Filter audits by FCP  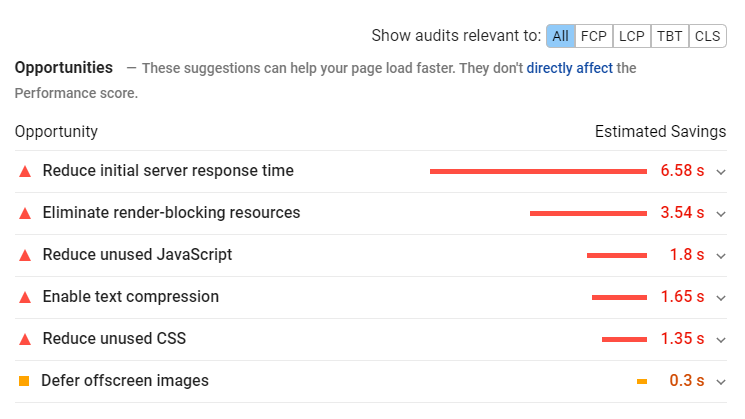(x=594, y=36)
